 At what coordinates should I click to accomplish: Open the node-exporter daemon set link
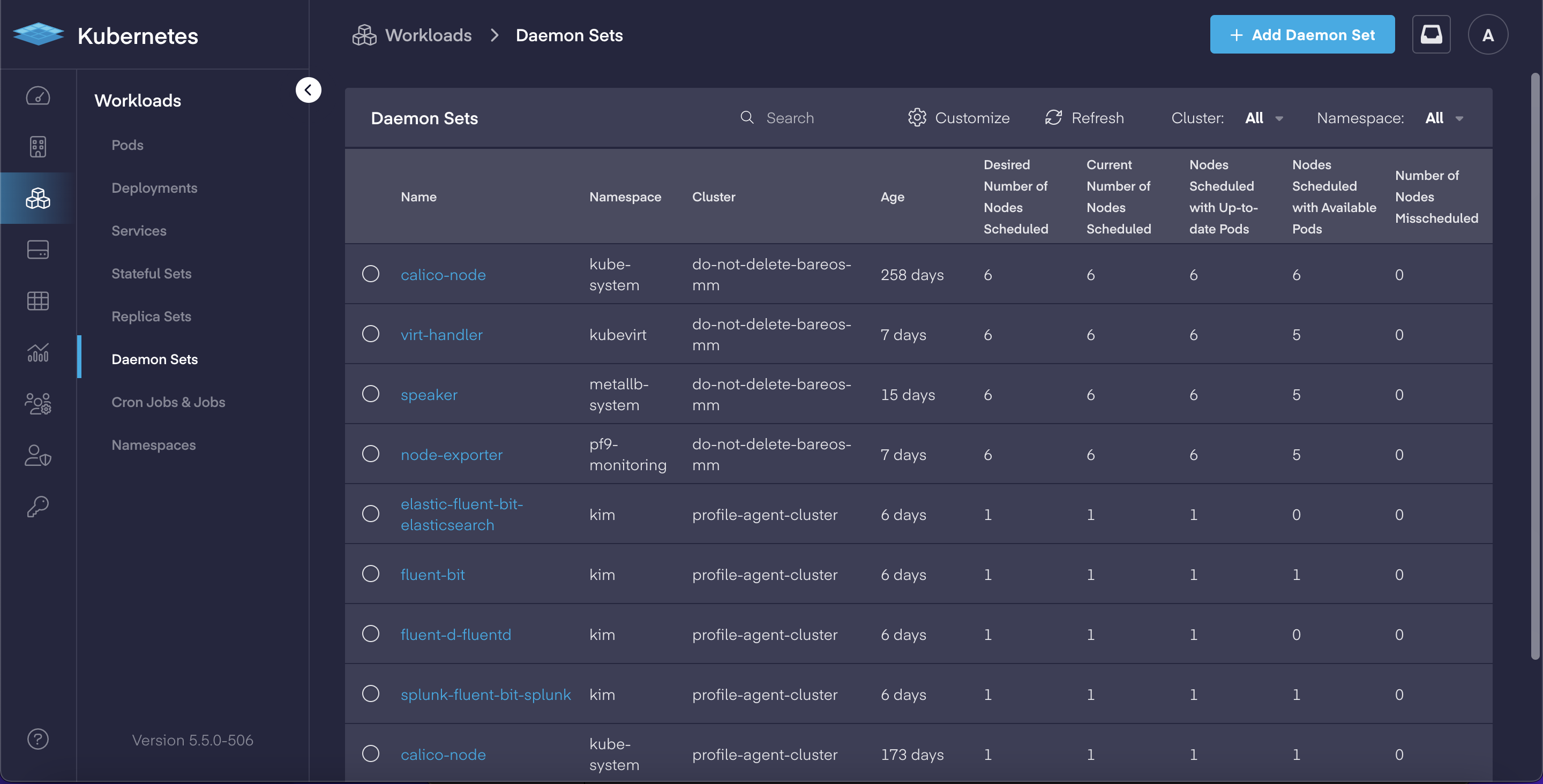pyautogui.click(x=452, y=455)
